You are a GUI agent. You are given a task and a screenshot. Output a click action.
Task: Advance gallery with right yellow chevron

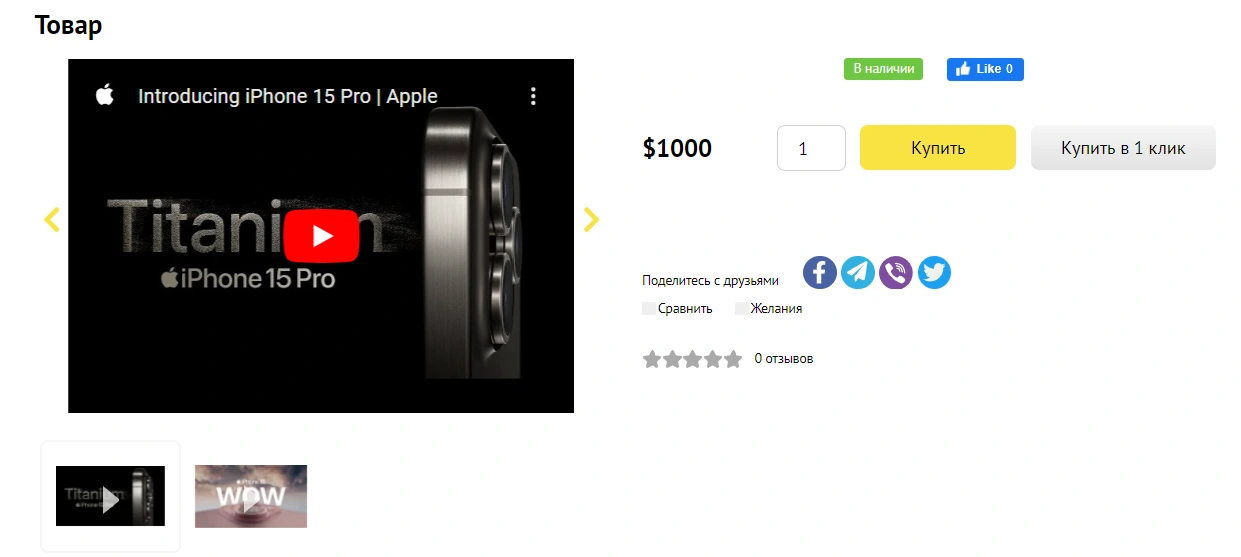[591, 220]
